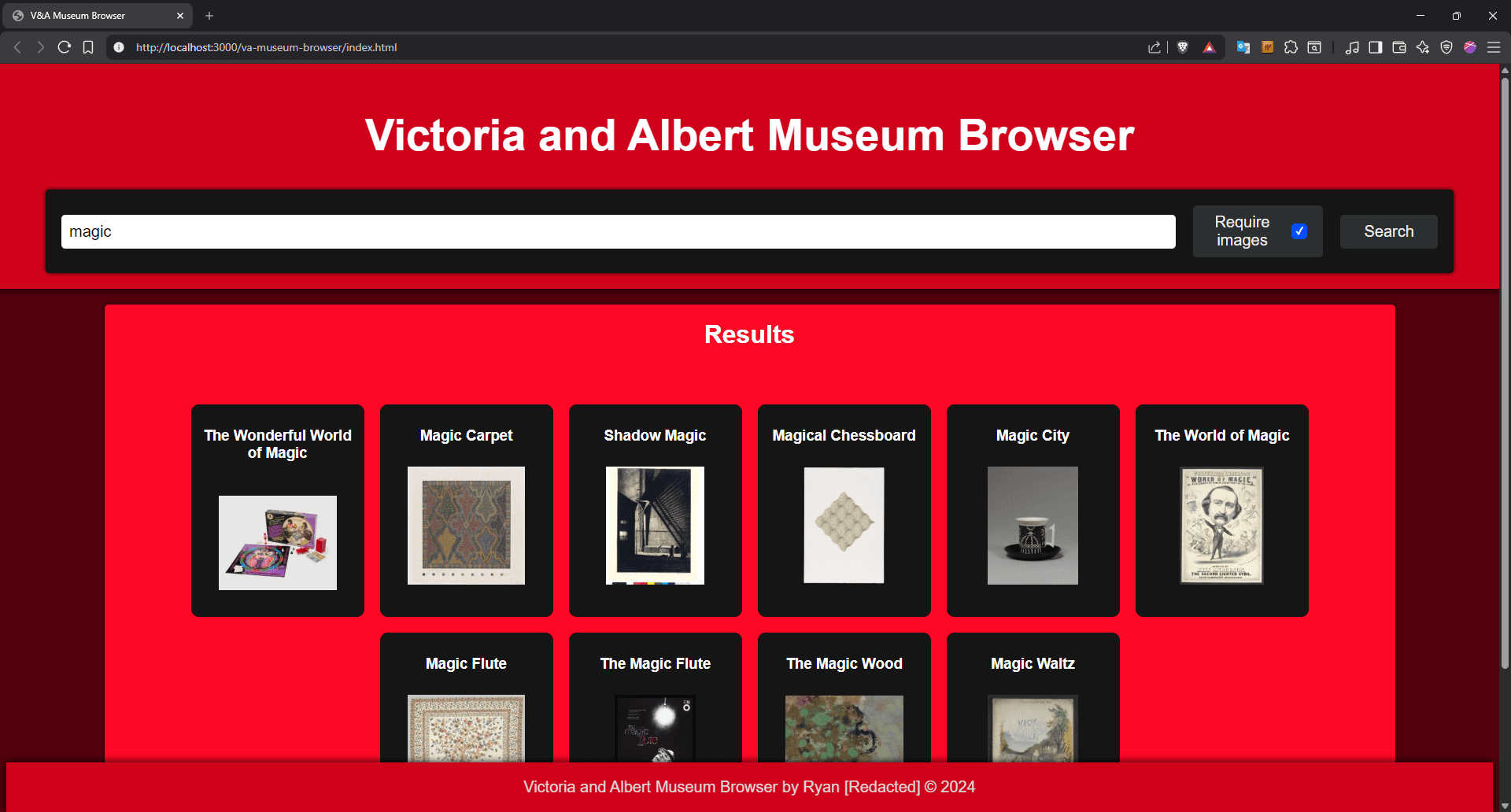Click the 'Magic Flute' card title
Viewport: 1511px width, 812px height.
(467, 663)
